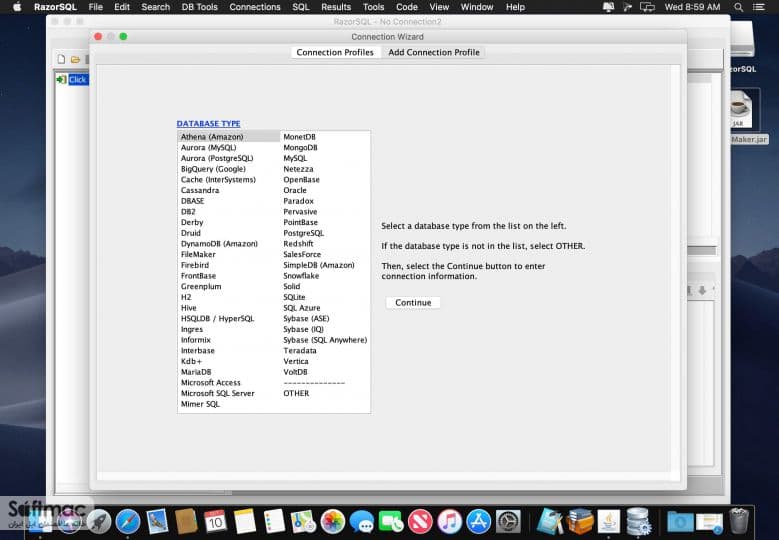
Task: Open the Mail stamp icon in the dock
Action: pos(157,522)
